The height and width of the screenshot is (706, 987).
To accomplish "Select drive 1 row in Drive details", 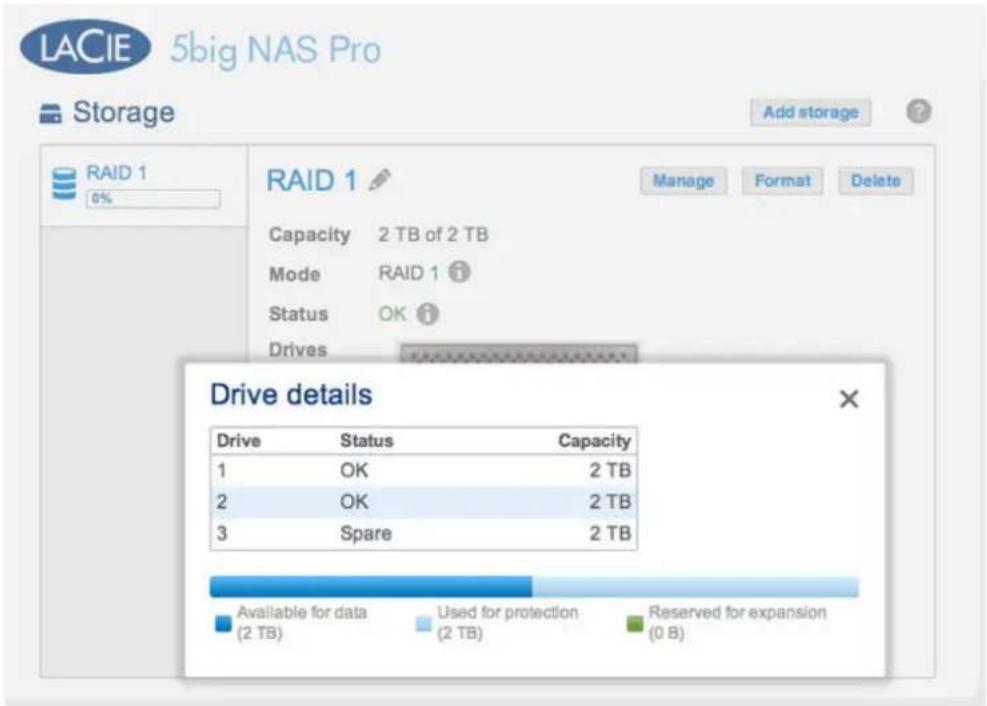I will click(424, 471).
